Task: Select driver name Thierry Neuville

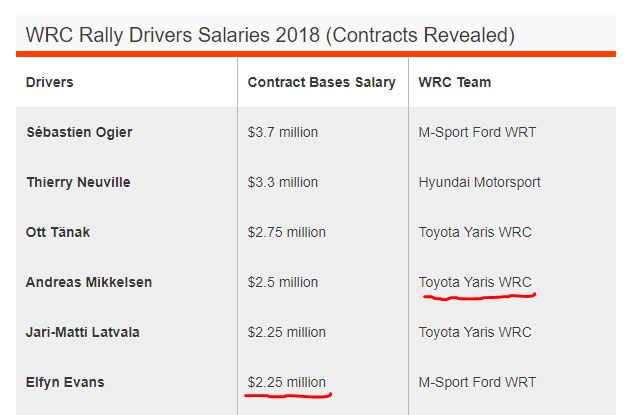Action: 78,182
